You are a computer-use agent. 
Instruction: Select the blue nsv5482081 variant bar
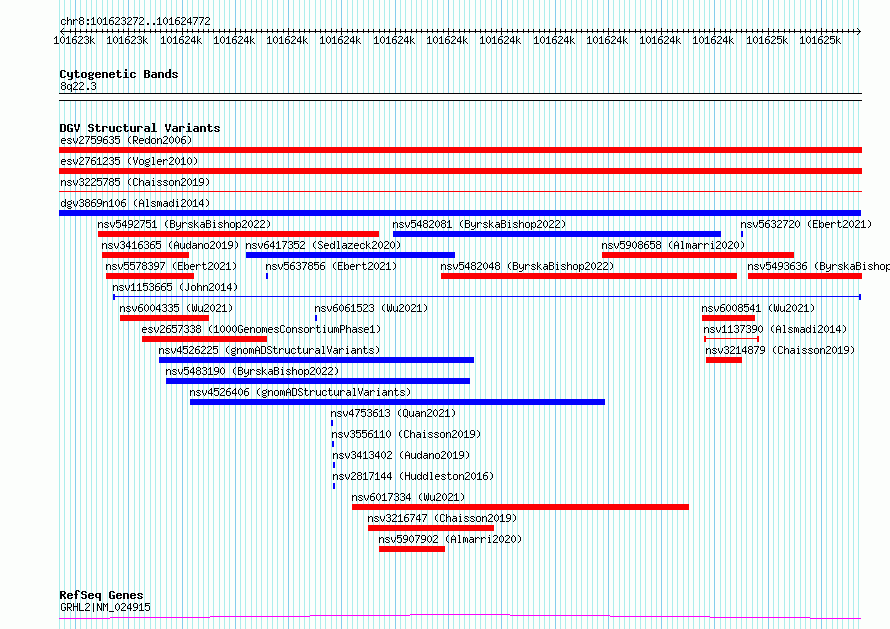[557, 234]
